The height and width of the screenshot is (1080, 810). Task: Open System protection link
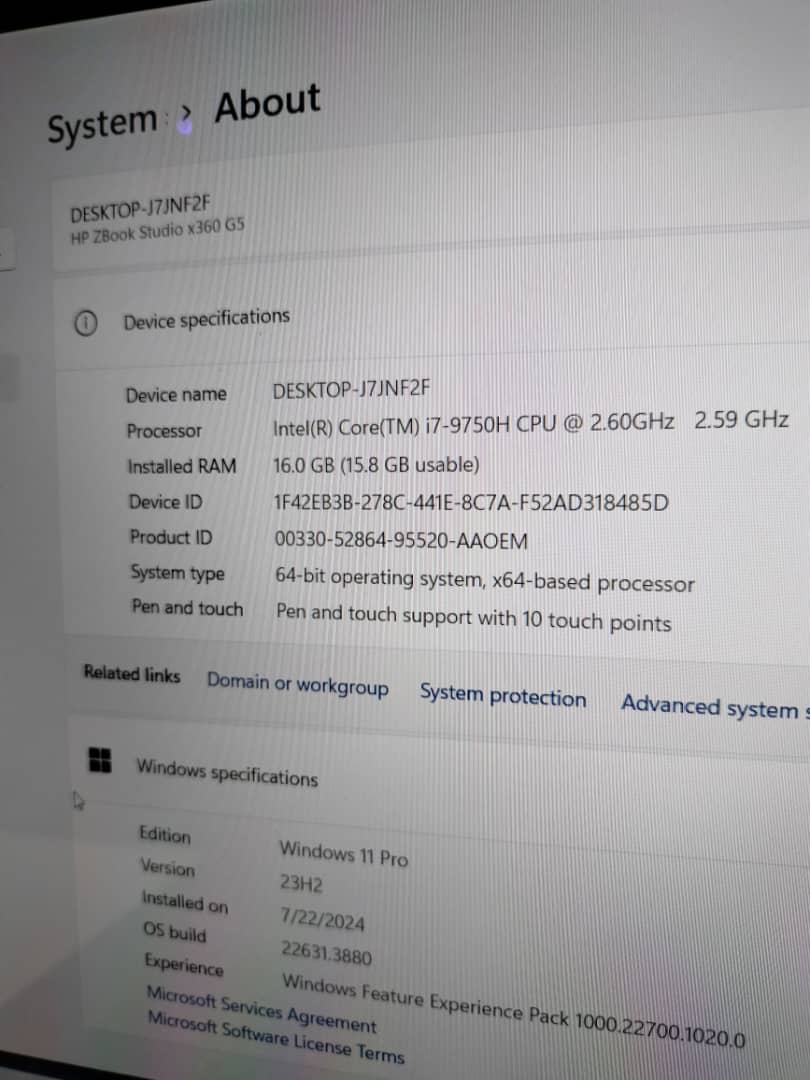tap(502, 697)
